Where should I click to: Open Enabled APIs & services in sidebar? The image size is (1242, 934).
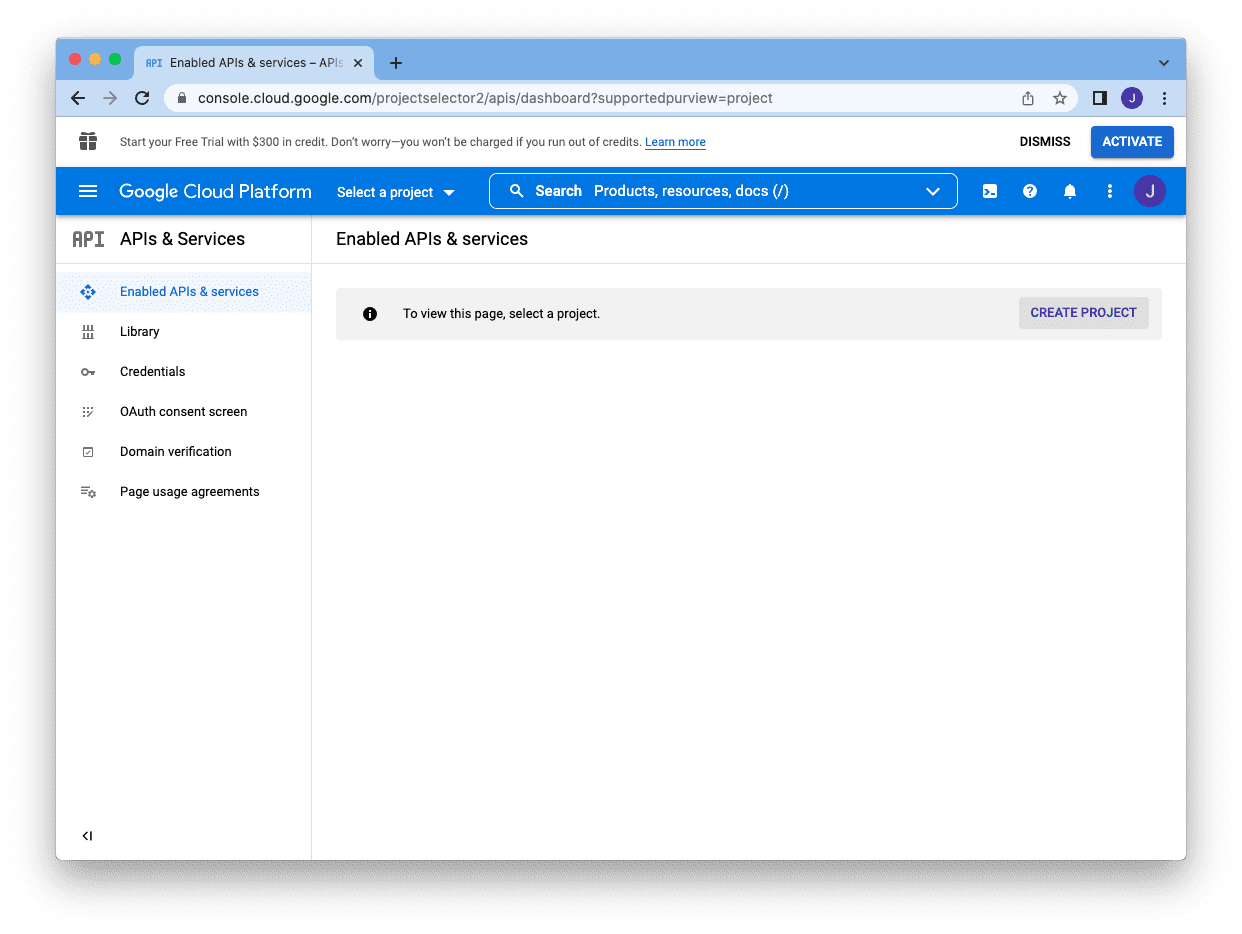(x=184, y=292)
